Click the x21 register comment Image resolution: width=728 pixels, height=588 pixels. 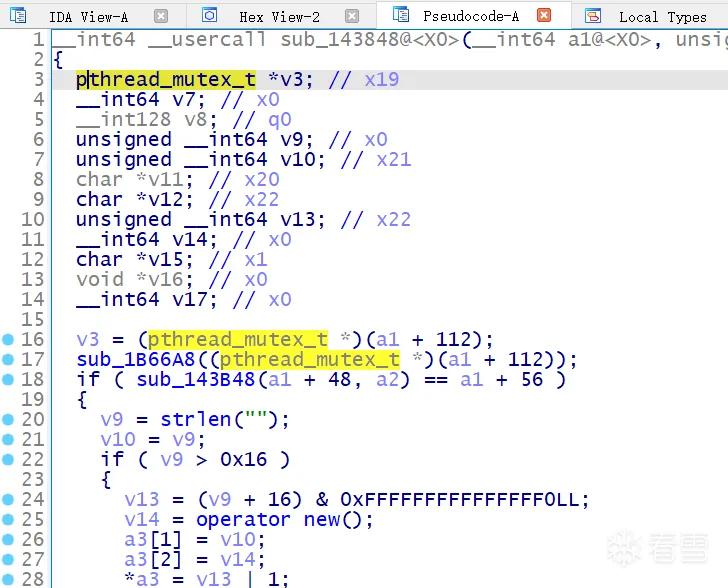point(394,159)
